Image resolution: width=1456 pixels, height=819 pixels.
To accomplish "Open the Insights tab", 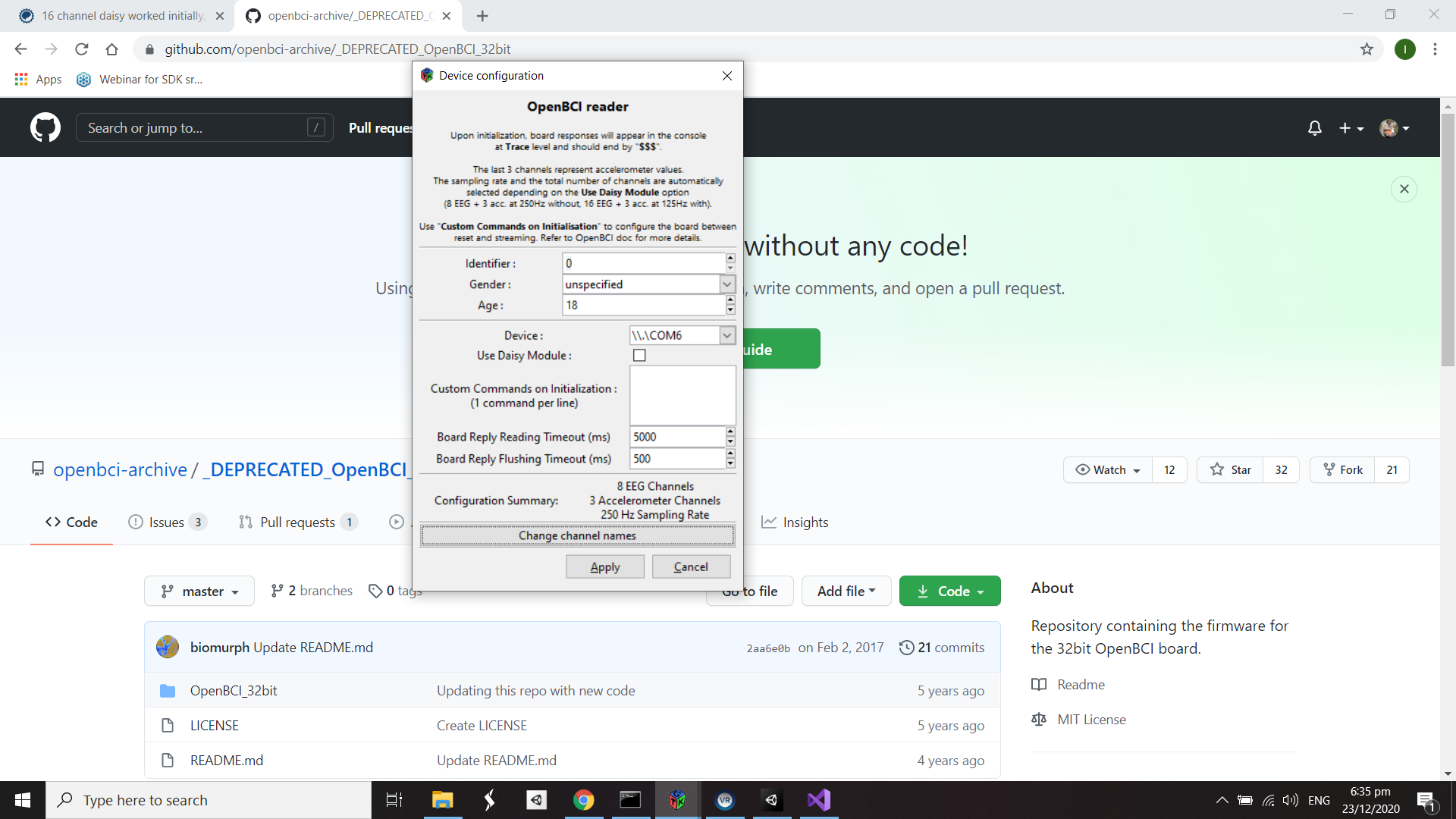I will (795, 522).
